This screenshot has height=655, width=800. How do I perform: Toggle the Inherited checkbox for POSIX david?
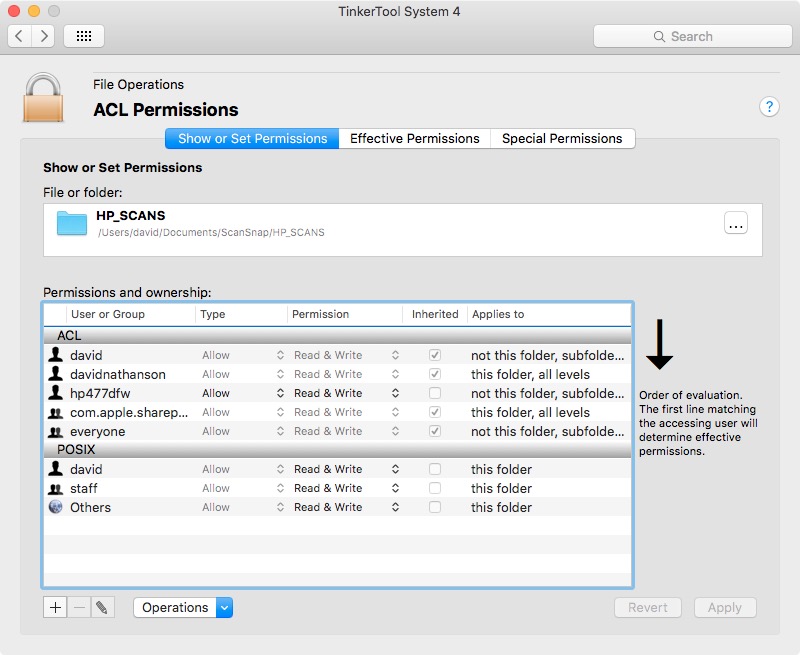point(435,469)
